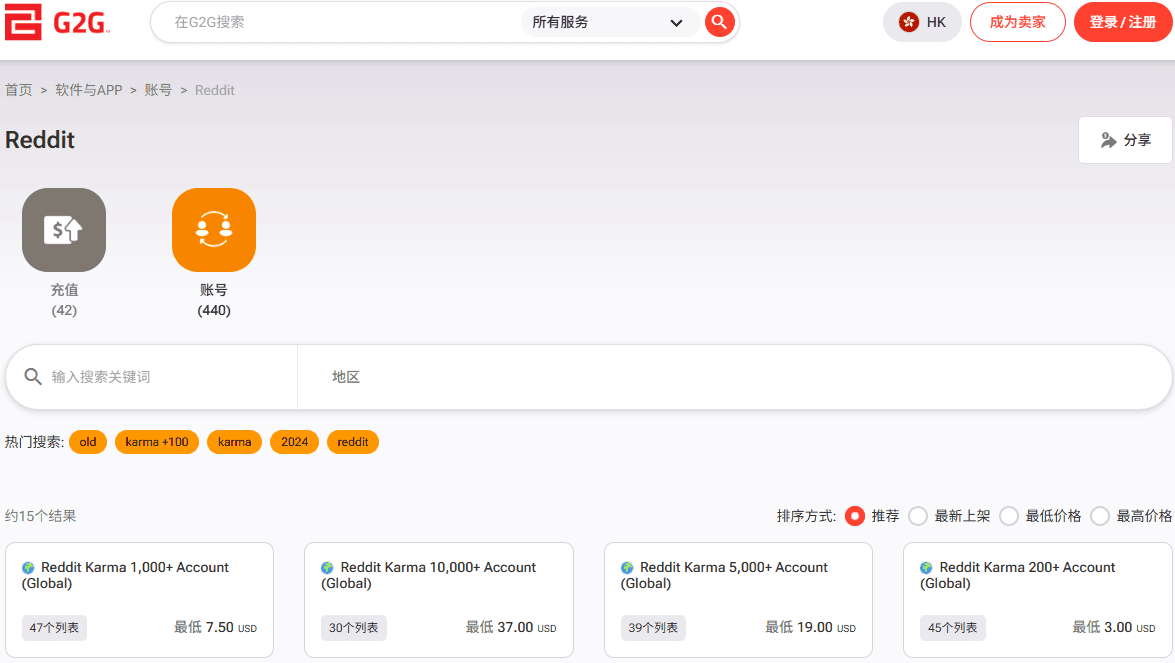Click the 登录 / 注册 button
Image resolution: width=1175 pixels, height=663 pixels.
point(1122,22)
